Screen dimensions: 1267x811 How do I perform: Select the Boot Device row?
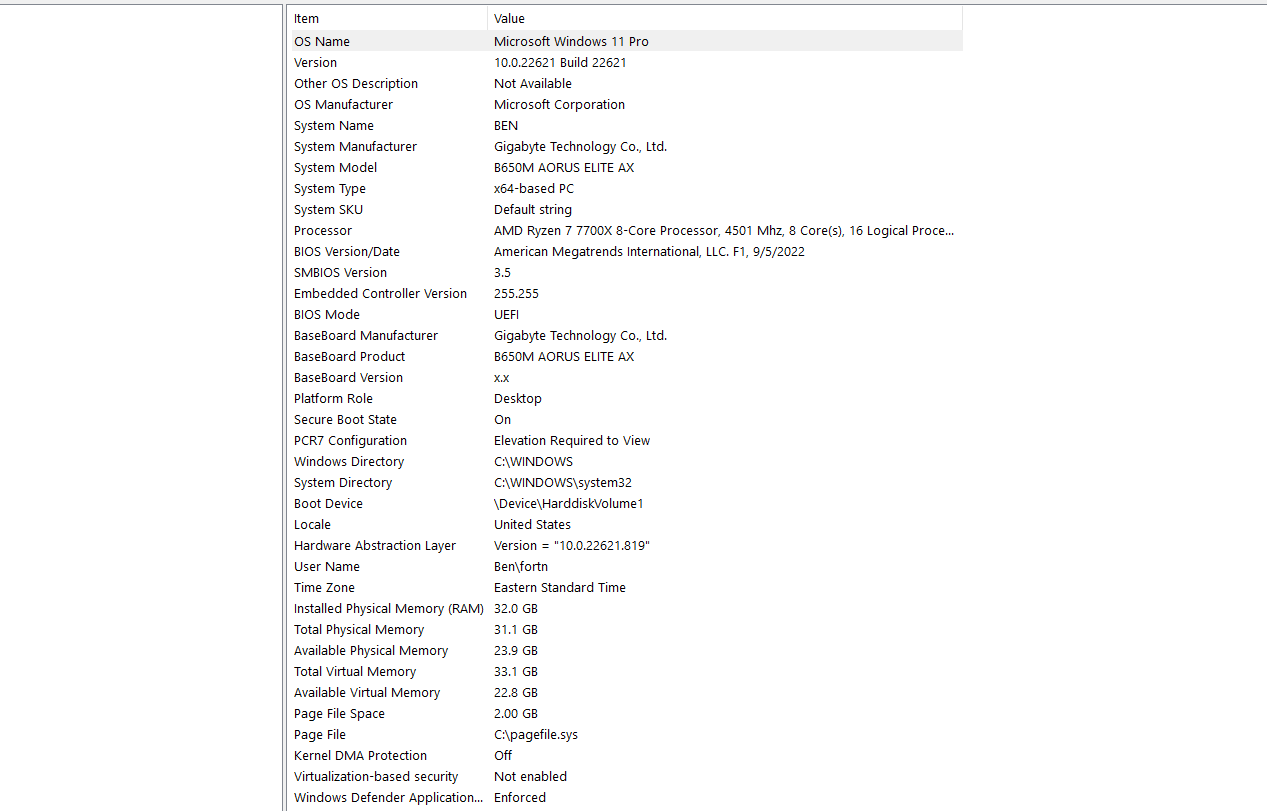pyautogui.click(x=626, y=503)
